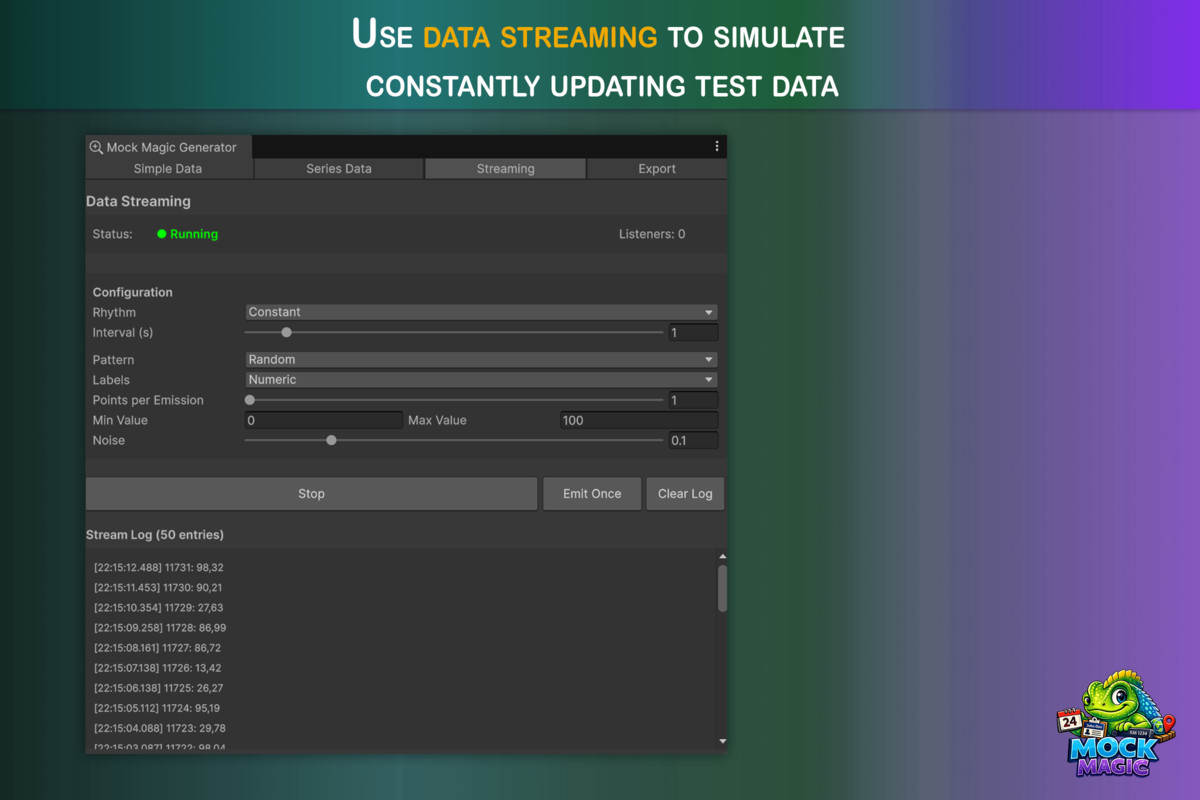Click the green Running status text
The image size is (1200, 800).
point(194,234)
